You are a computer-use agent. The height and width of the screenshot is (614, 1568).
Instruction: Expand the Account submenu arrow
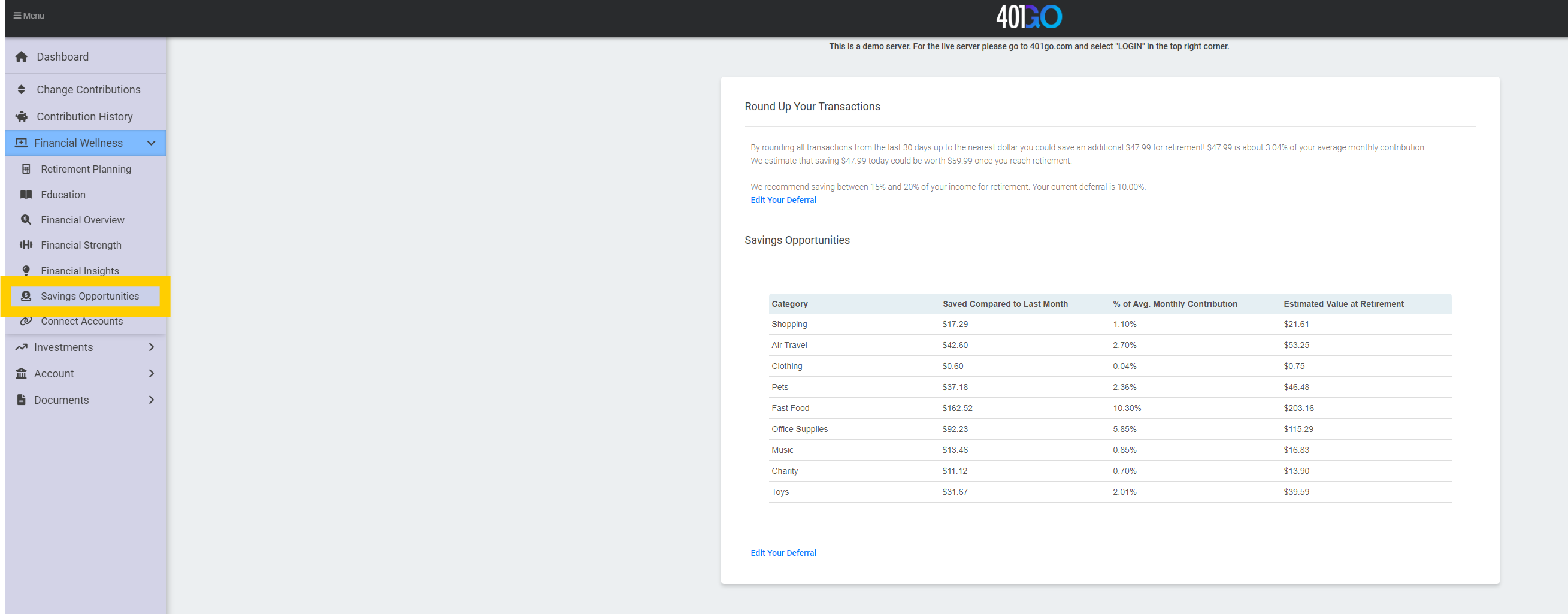151,374
